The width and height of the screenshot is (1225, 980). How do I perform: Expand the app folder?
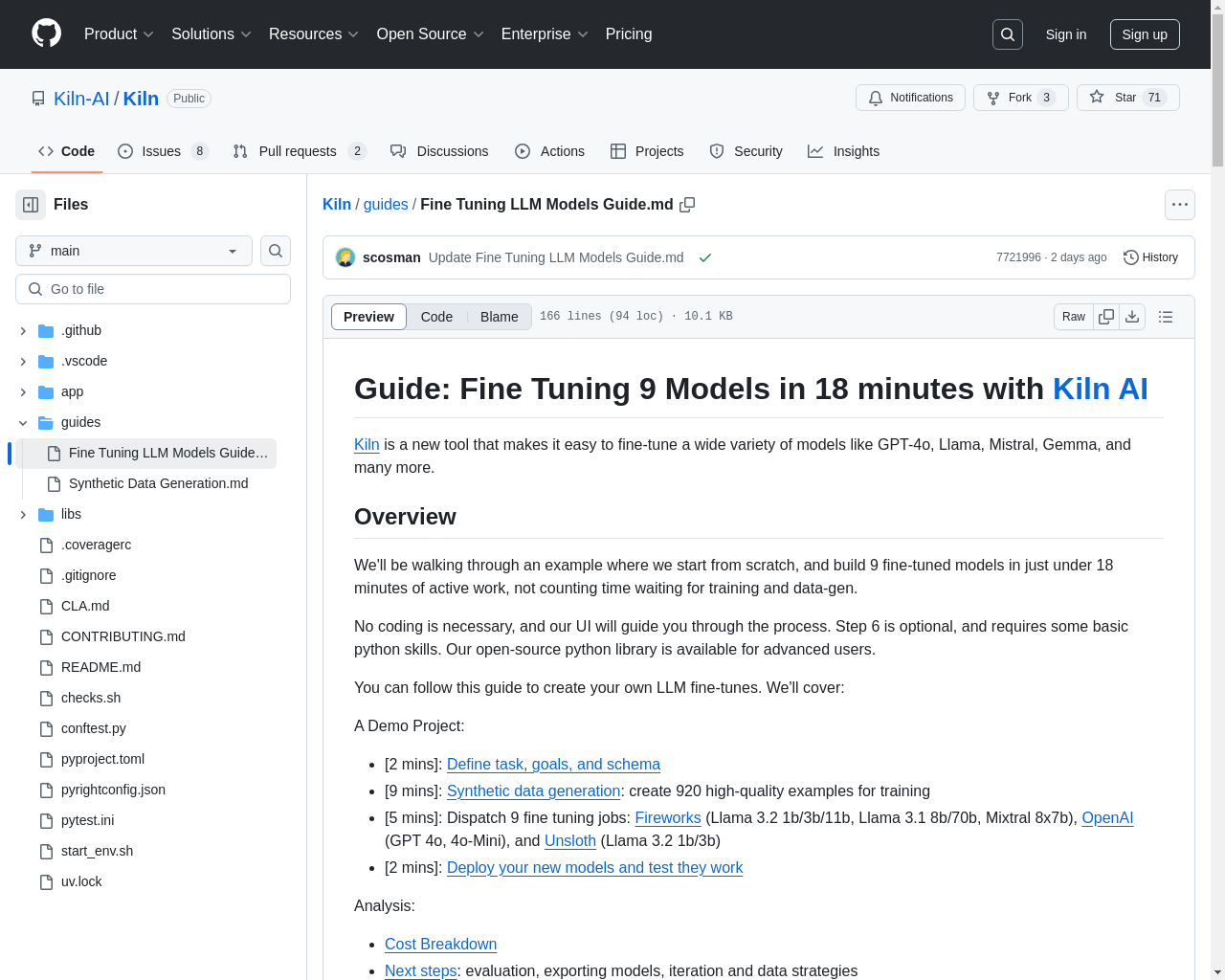[x=23, y=392]
